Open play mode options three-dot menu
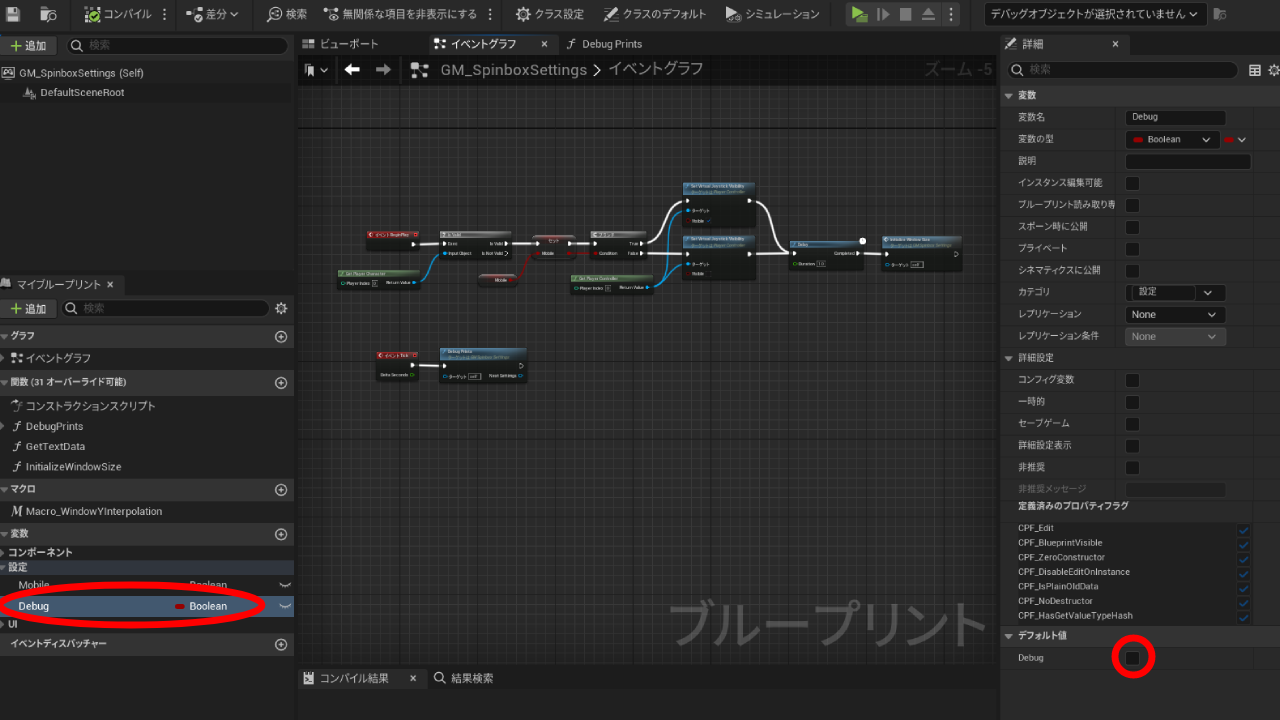1280x720 pixels. click(x=950, y=14)
